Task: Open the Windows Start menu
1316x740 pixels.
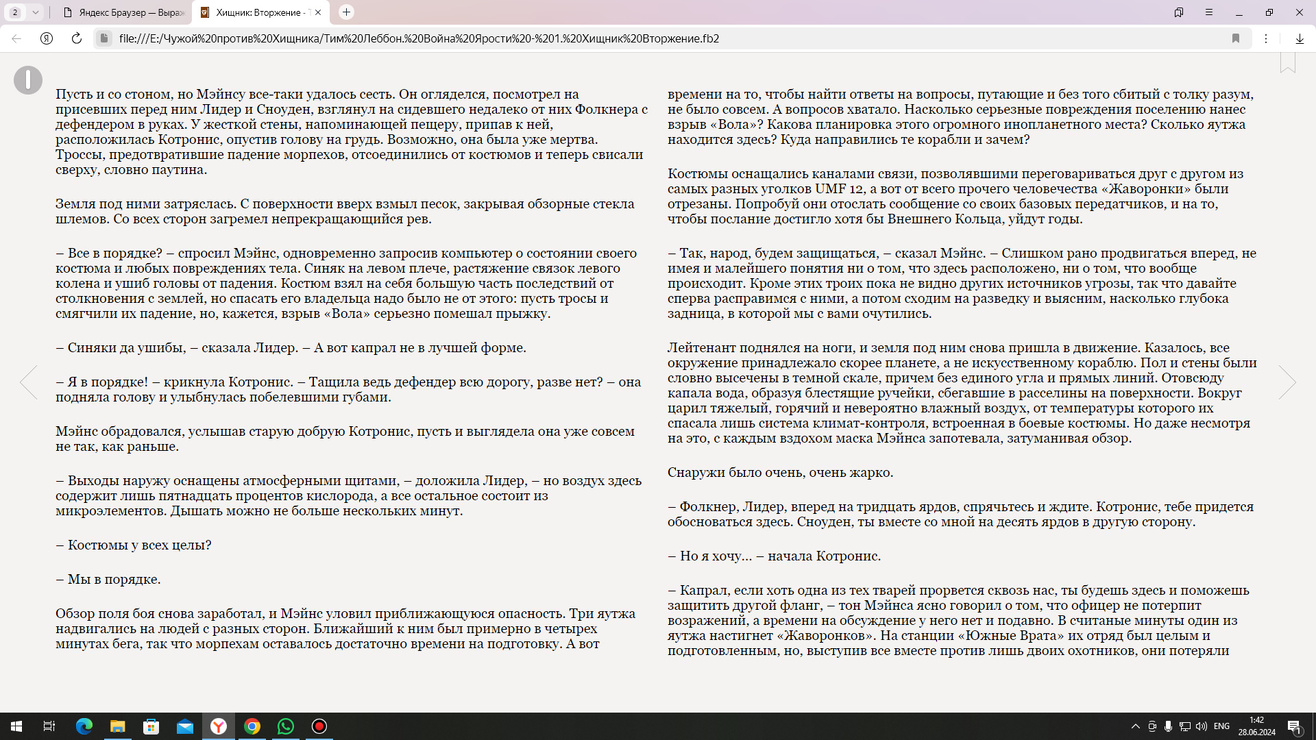Action: 16,726
